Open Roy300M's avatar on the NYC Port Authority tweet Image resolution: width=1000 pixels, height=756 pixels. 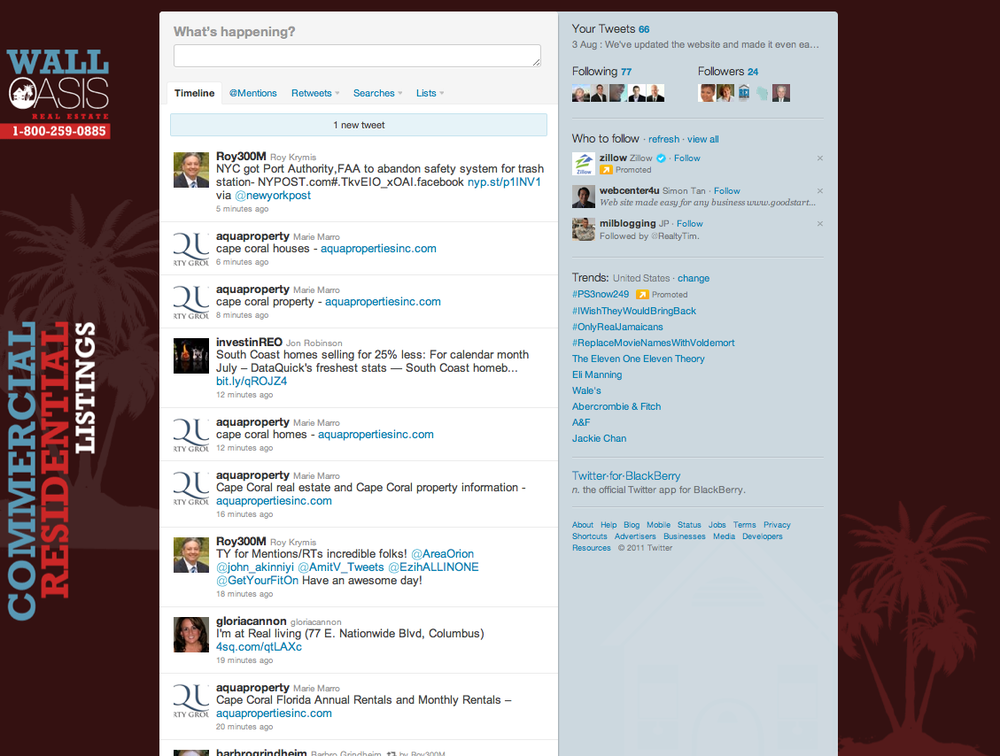(191, 170)
